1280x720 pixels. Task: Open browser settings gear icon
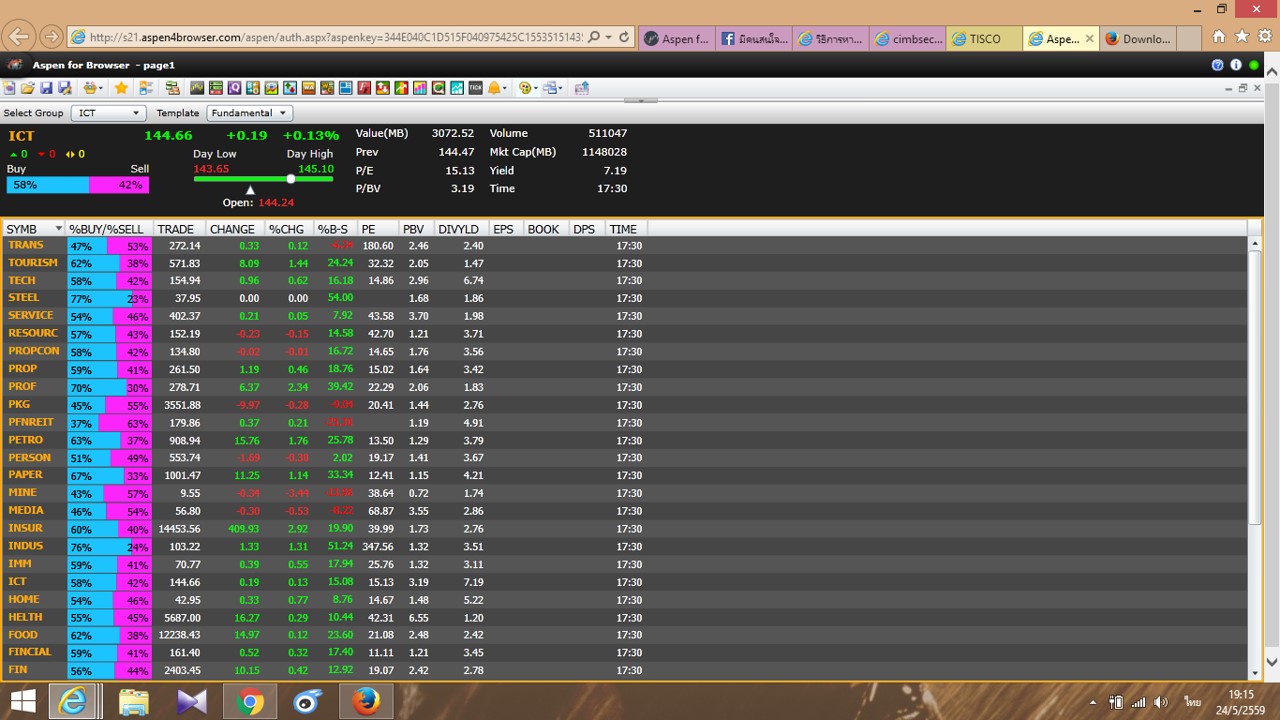coord(1265,37)
